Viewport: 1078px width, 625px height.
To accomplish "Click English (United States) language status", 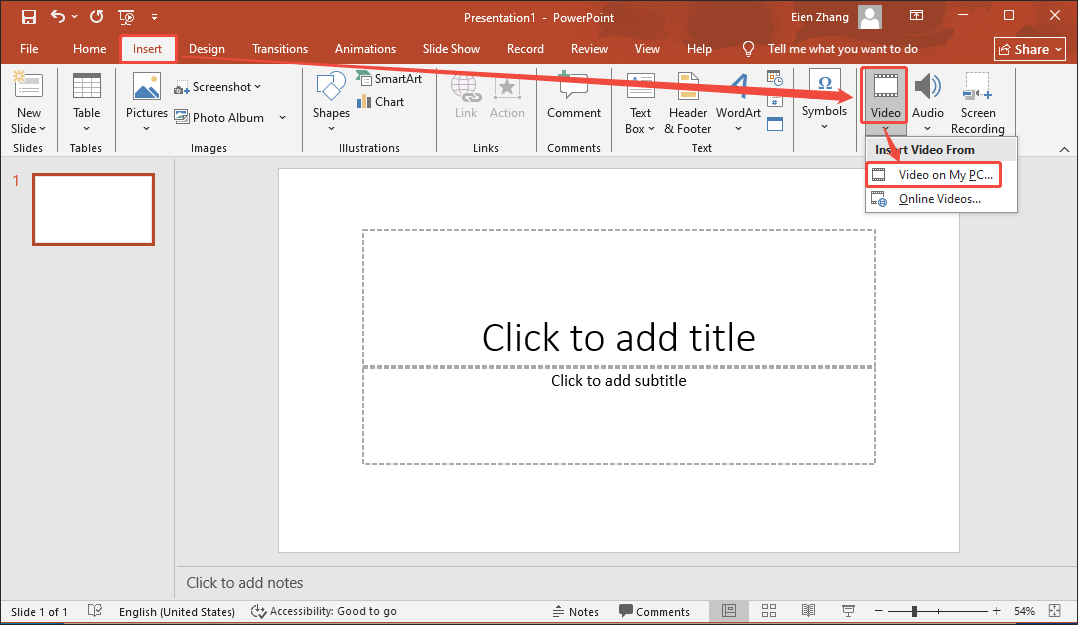I will (177, 611).
